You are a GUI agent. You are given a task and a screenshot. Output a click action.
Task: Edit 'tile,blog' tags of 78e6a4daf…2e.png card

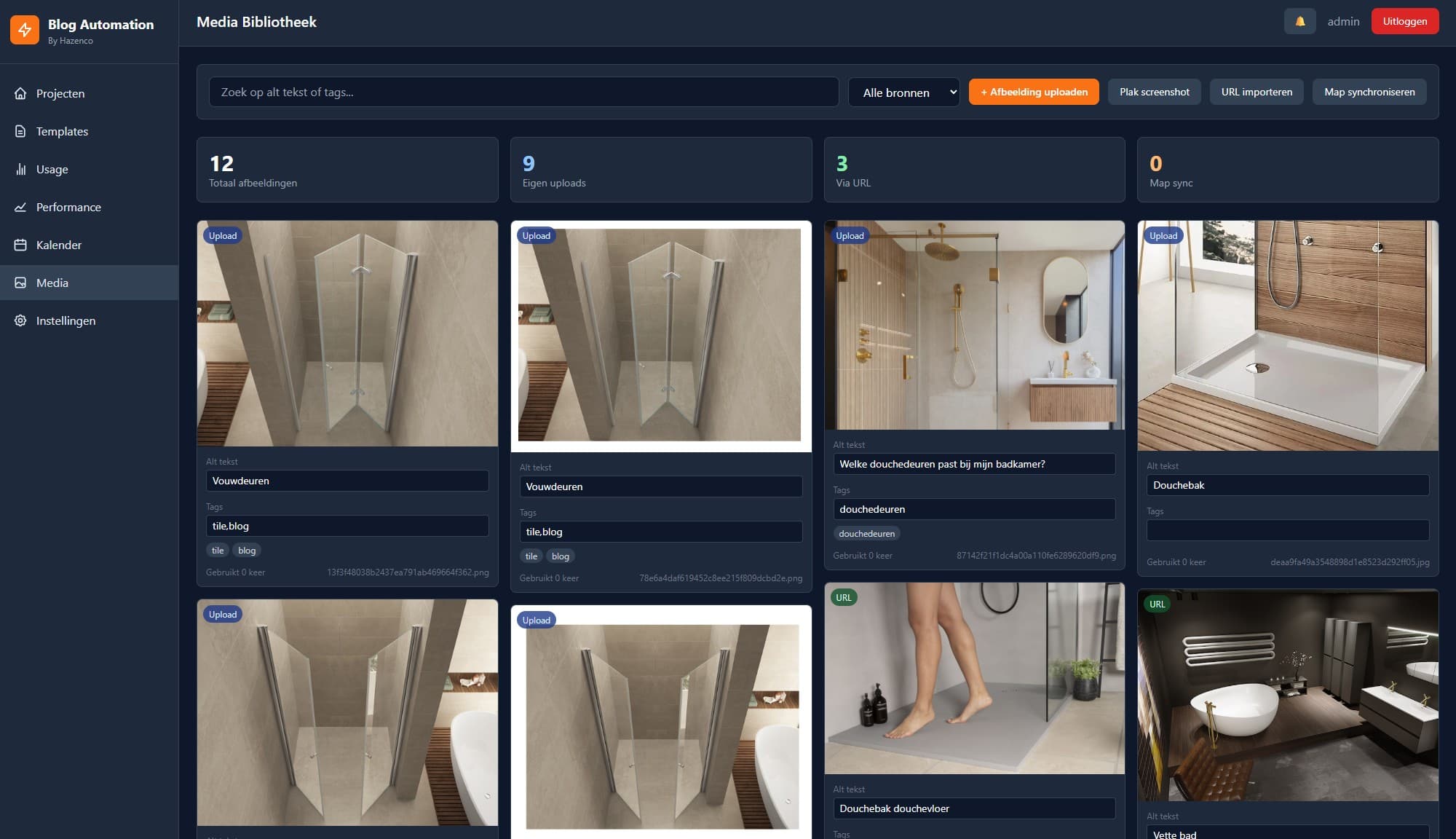(661, 532)
